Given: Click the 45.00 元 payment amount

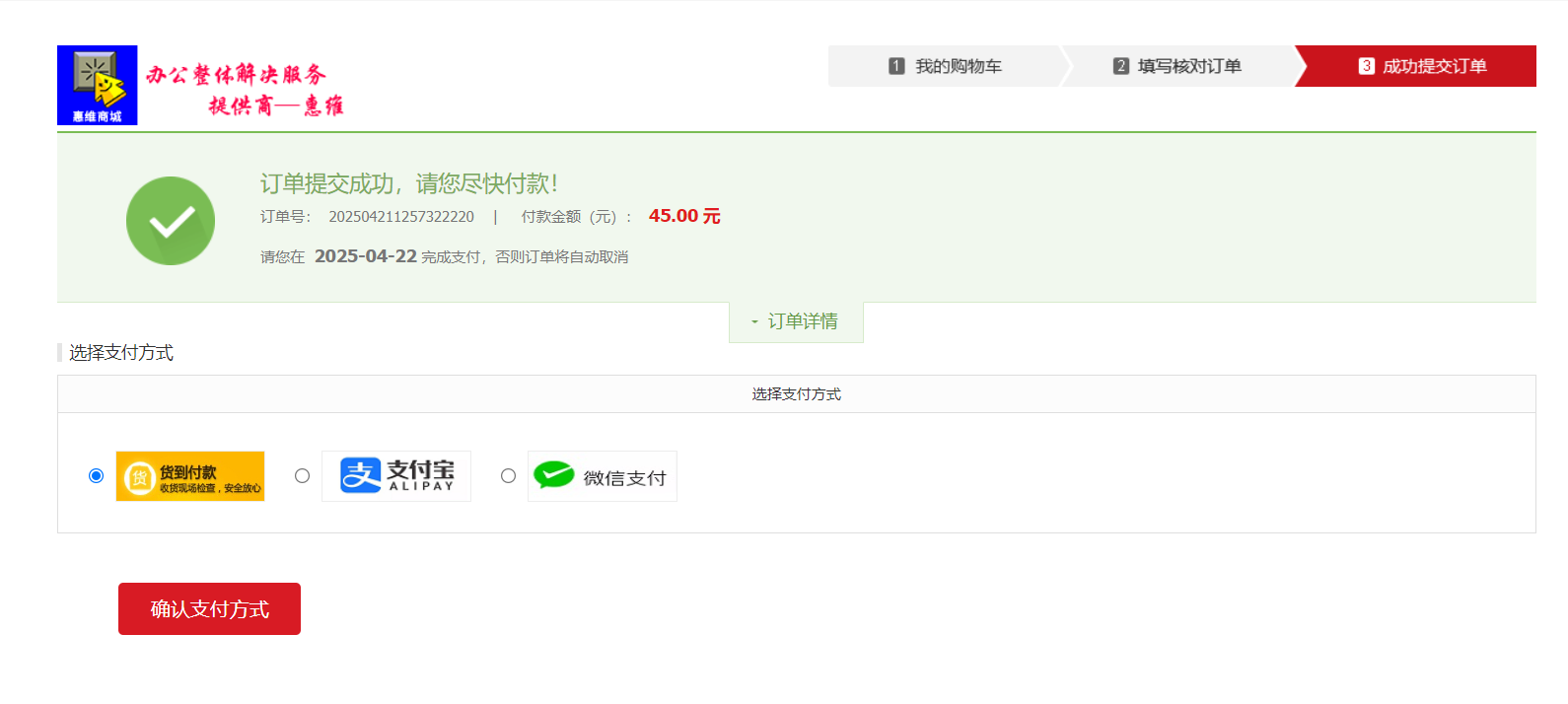Looking at the screenshot, I should pos(684,216).
